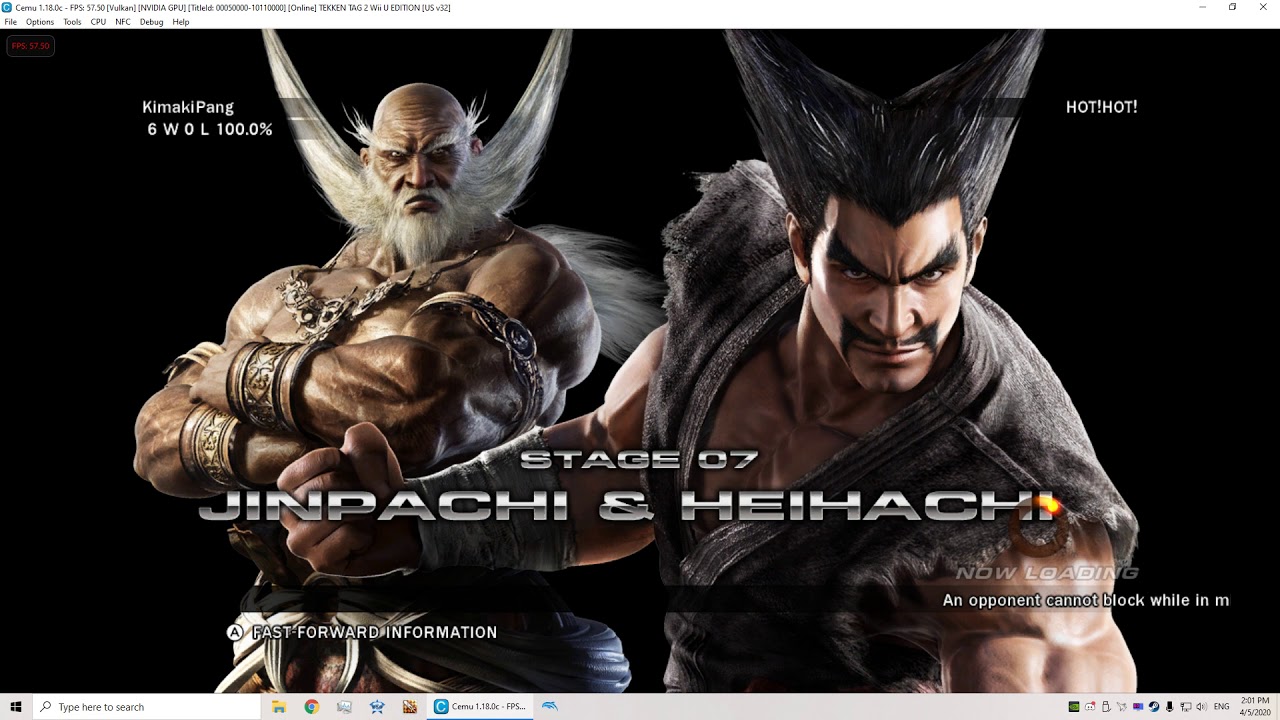Open network status tray icon

coord(1186,707)
